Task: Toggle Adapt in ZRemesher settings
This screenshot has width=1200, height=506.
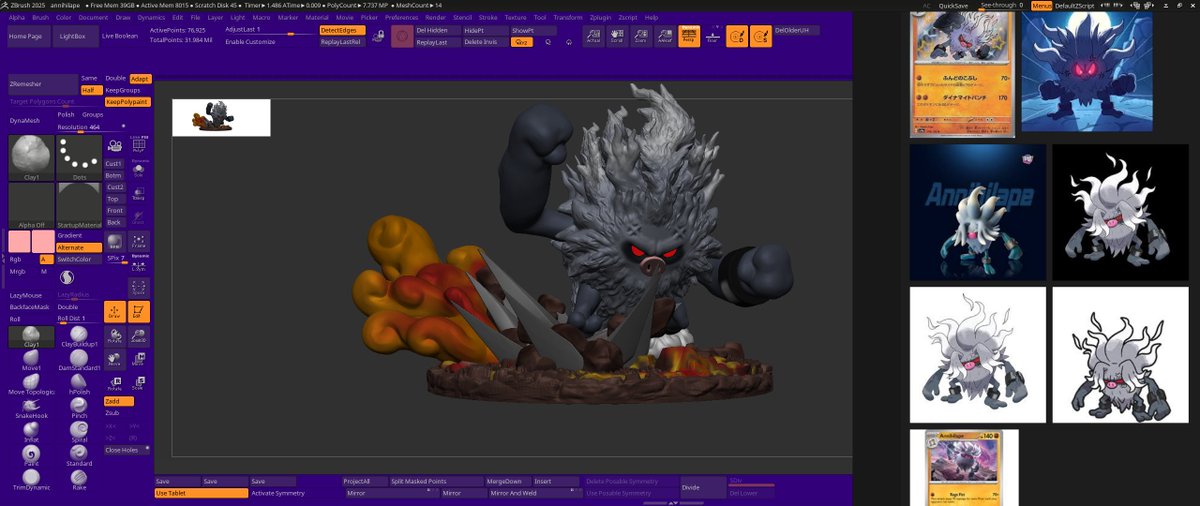Action: [140, 78]
